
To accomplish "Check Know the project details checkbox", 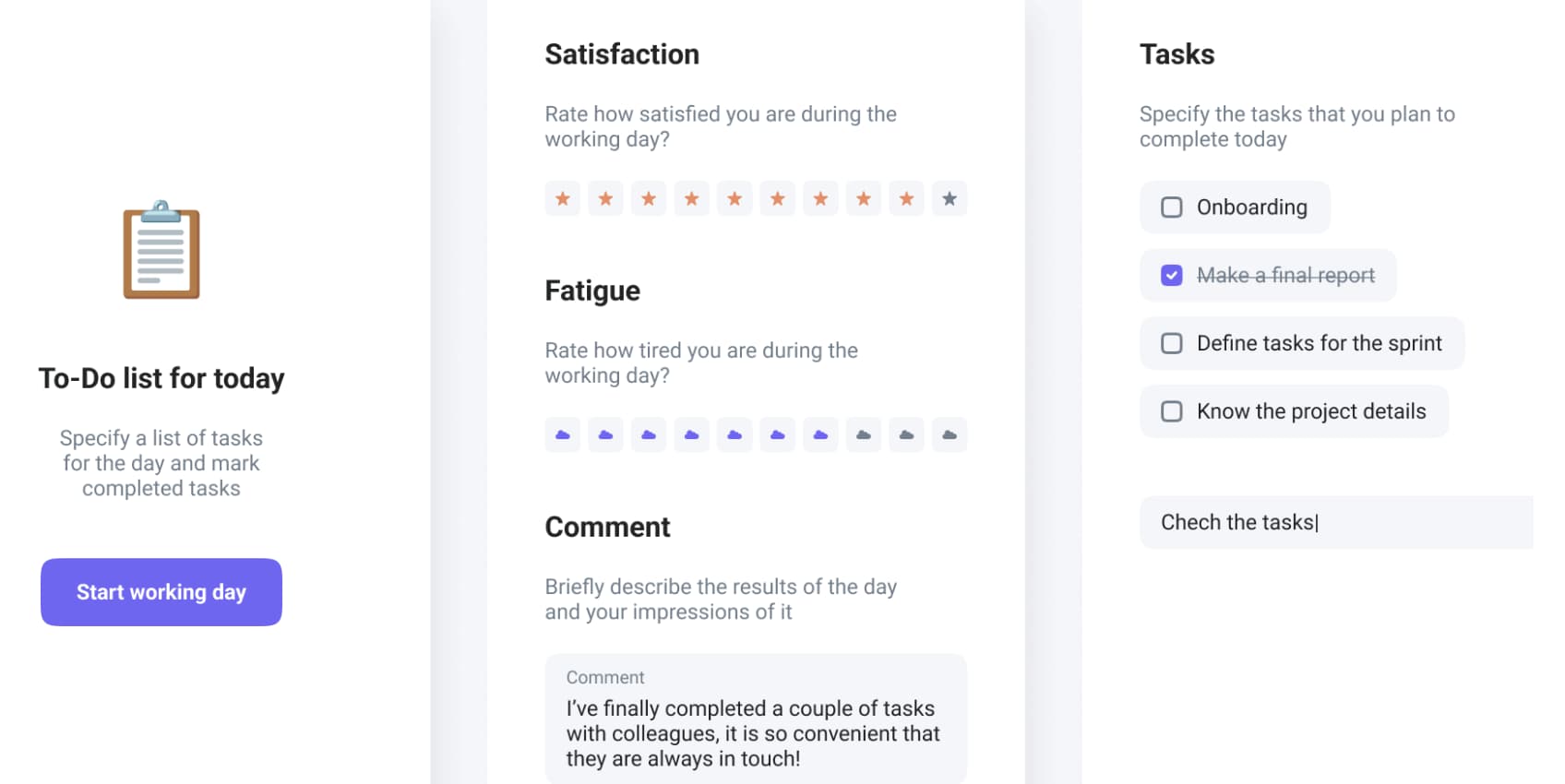I will click(1172, 411).
